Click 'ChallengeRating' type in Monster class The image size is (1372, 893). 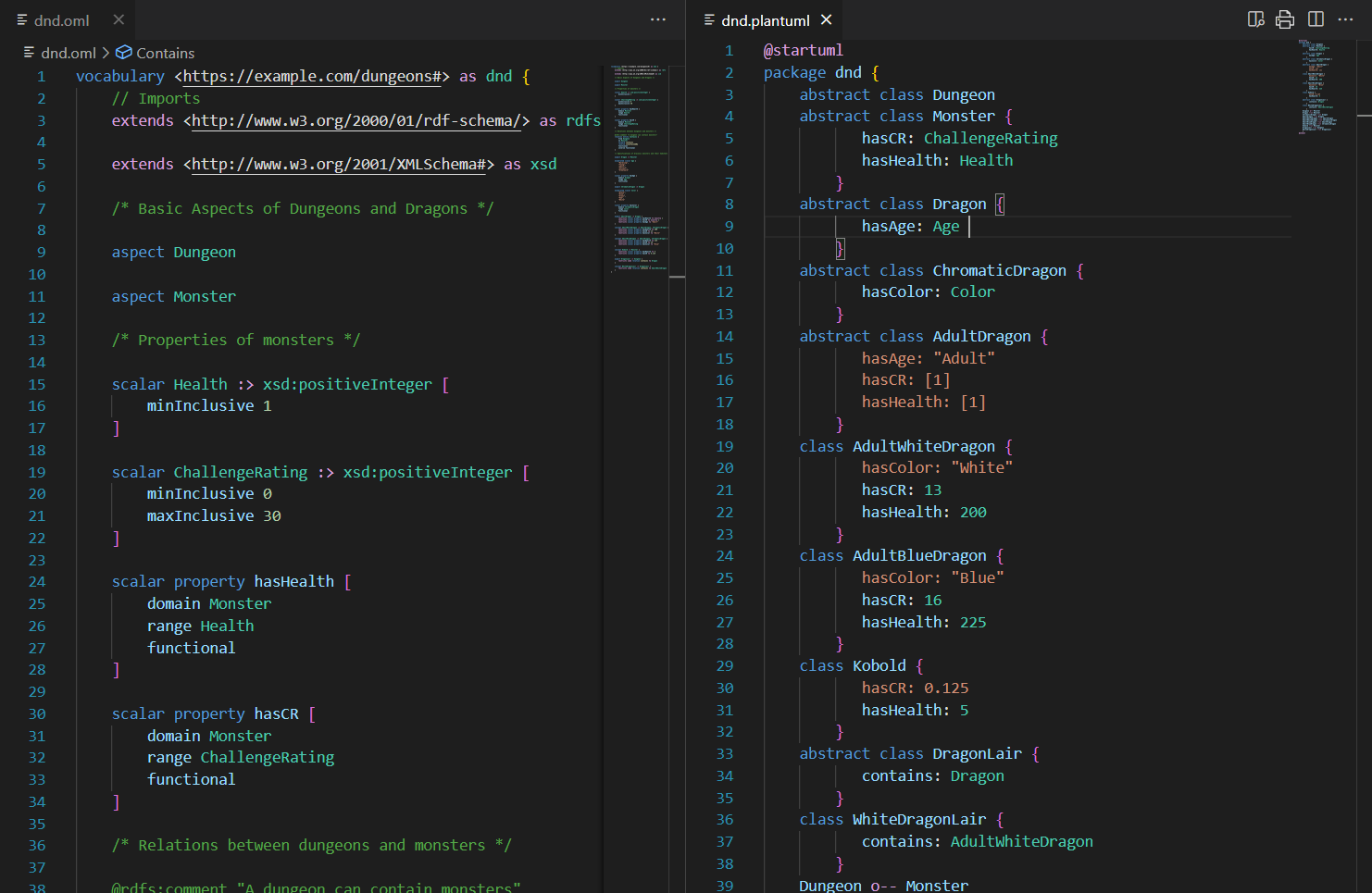(x=991, y=138)
